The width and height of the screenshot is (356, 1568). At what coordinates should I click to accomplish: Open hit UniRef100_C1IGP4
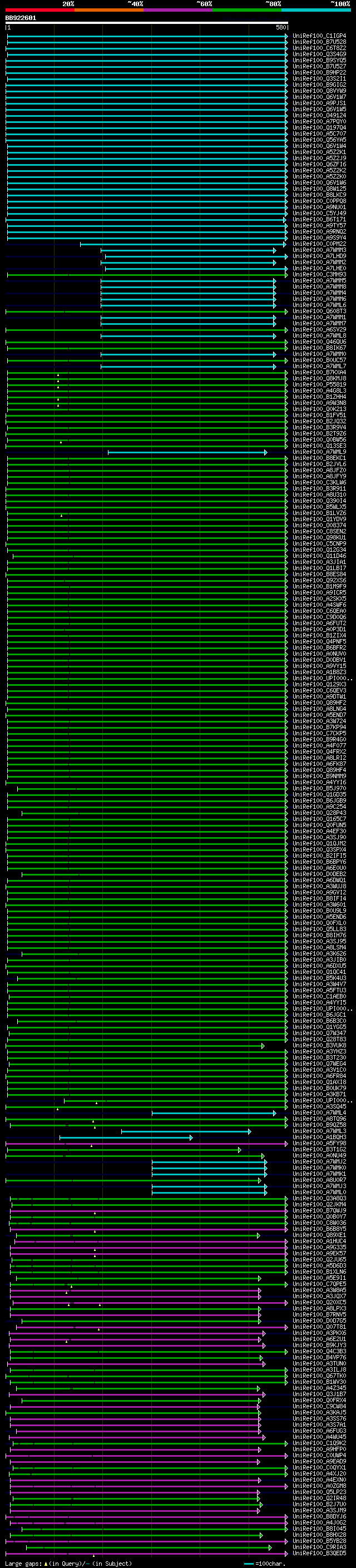coord(319,36)
